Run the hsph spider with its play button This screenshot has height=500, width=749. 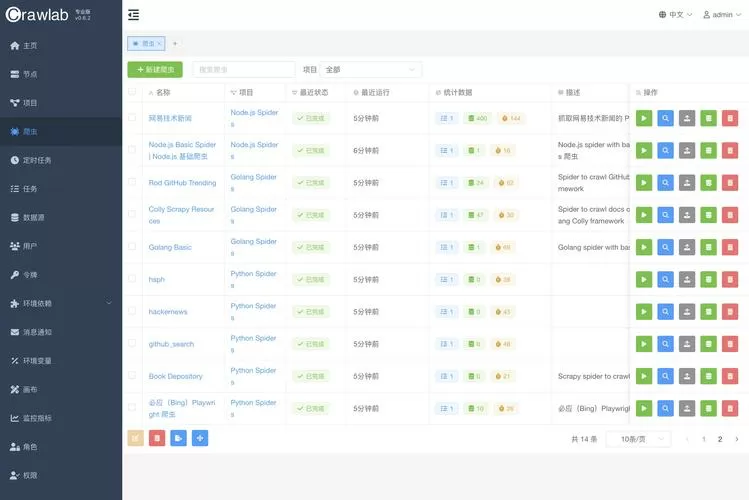[643, 279]
